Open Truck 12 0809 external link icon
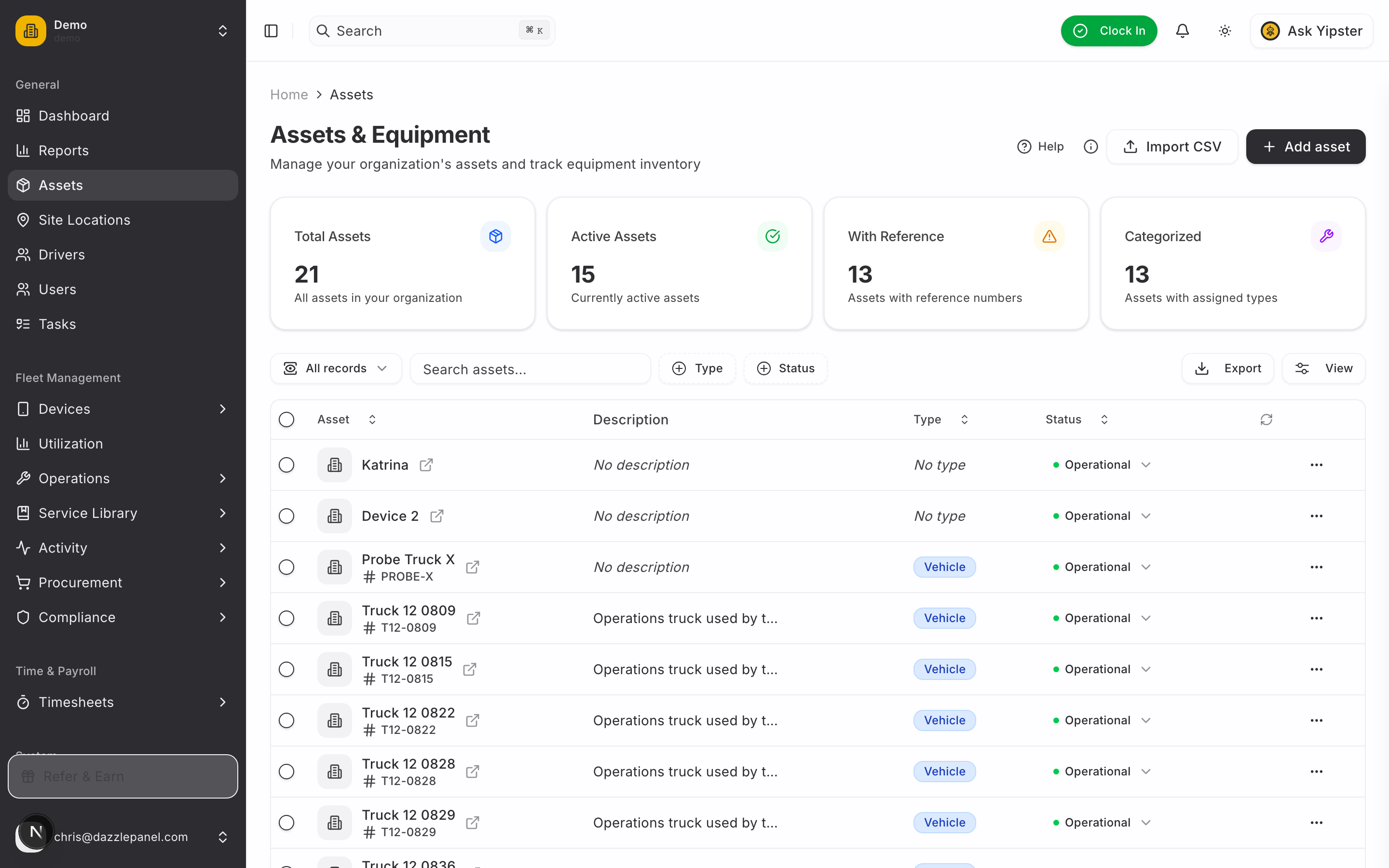This screenshot has width=1389, height=868. tap(474, 618)
